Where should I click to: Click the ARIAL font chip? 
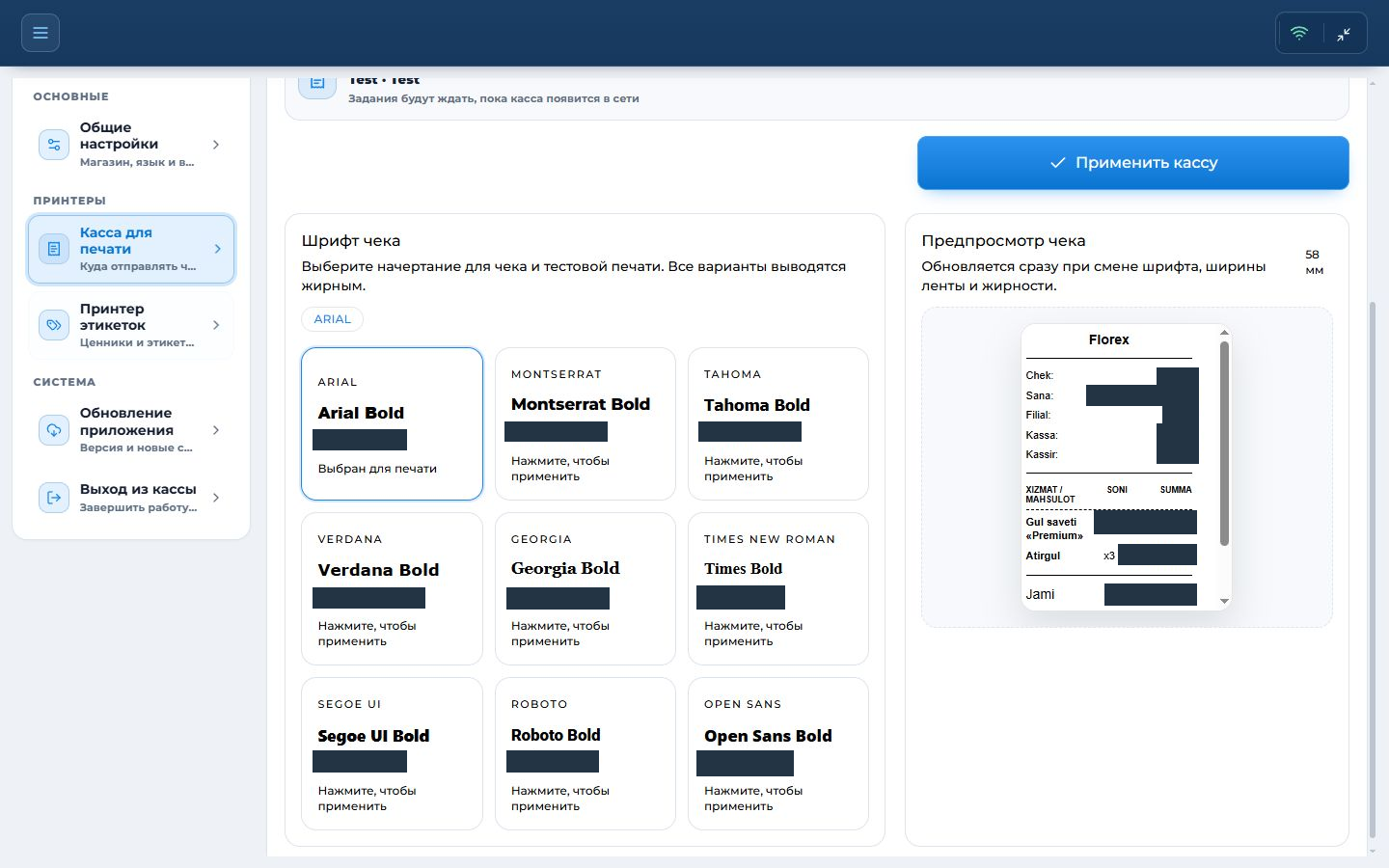point(333,319)
